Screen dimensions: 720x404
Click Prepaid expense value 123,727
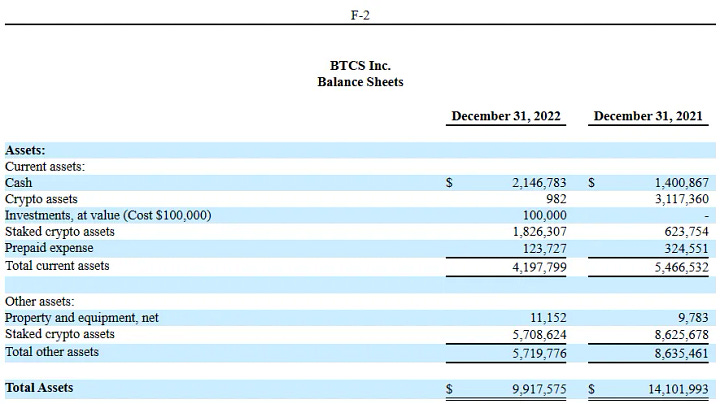coord(545,248)
